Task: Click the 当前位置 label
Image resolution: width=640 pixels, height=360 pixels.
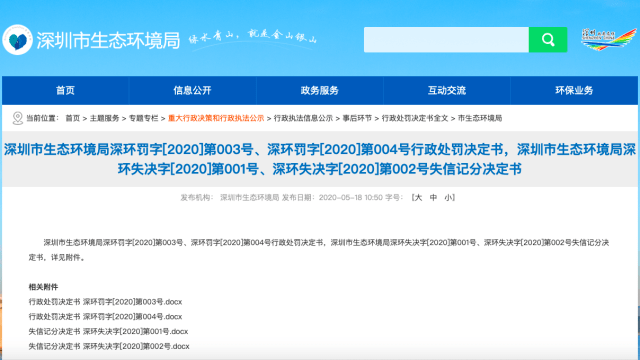Action: pos(42,118)
